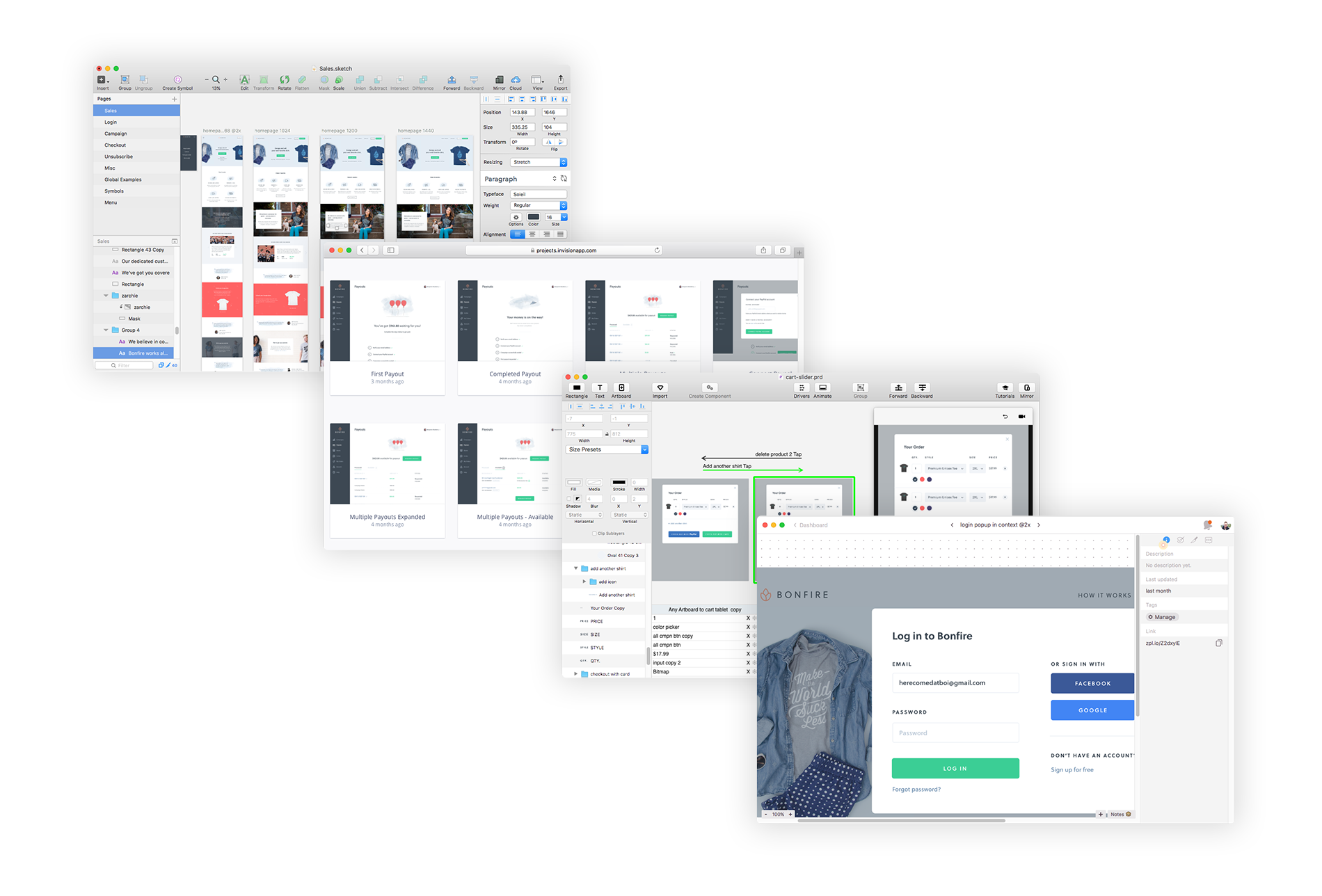
Task: Open the Mirror preview in Sketch
Action: pos(500,80)
